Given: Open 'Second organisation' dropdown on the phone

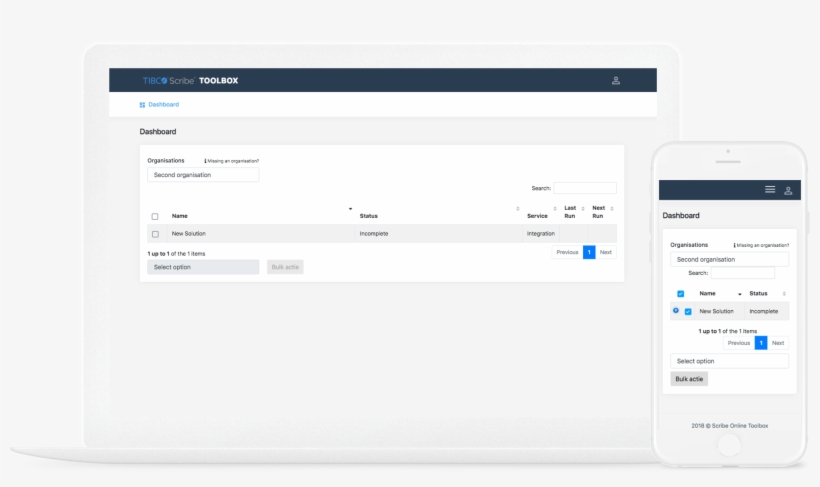Looking at the screenshot, I should [729, 259].
